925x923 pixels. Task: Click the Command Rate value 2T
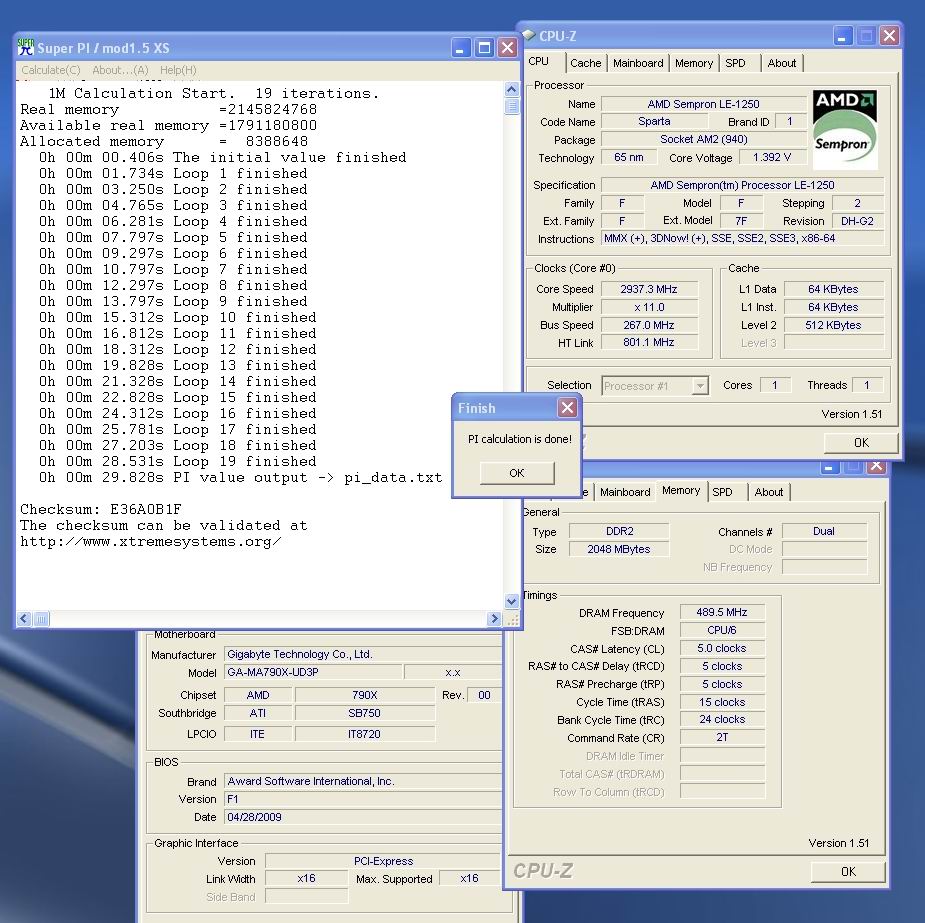pos(721,737)
